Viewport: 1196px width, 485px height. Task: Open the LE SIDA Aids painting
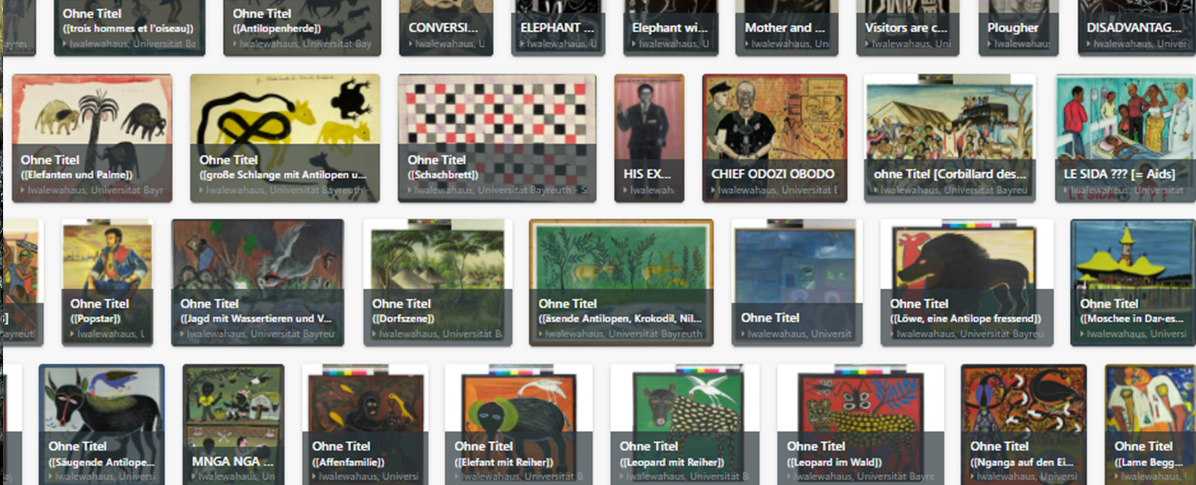click(x=1125, y=138)
